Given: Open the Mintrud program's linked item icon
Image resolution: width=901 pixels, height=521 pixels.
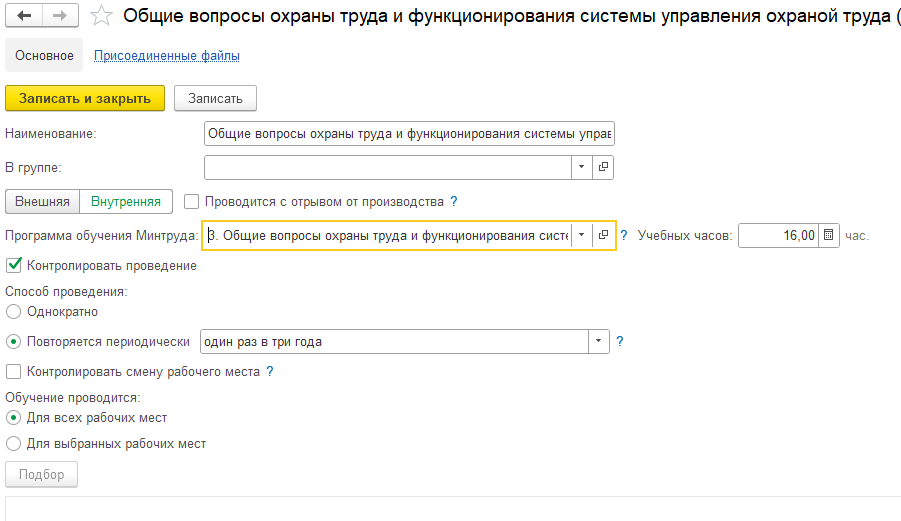Looking at the screenshot, I should click(603, 235).
